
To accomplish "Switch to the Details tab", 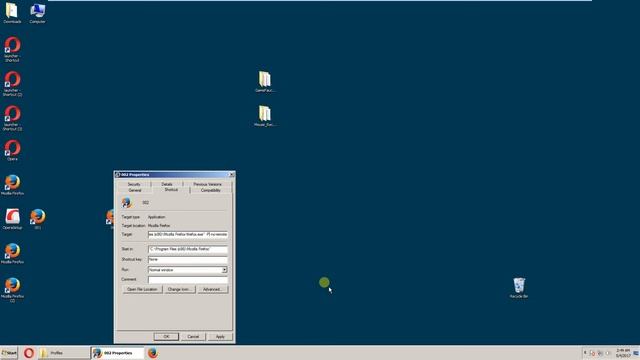I will tap(167, 184).
